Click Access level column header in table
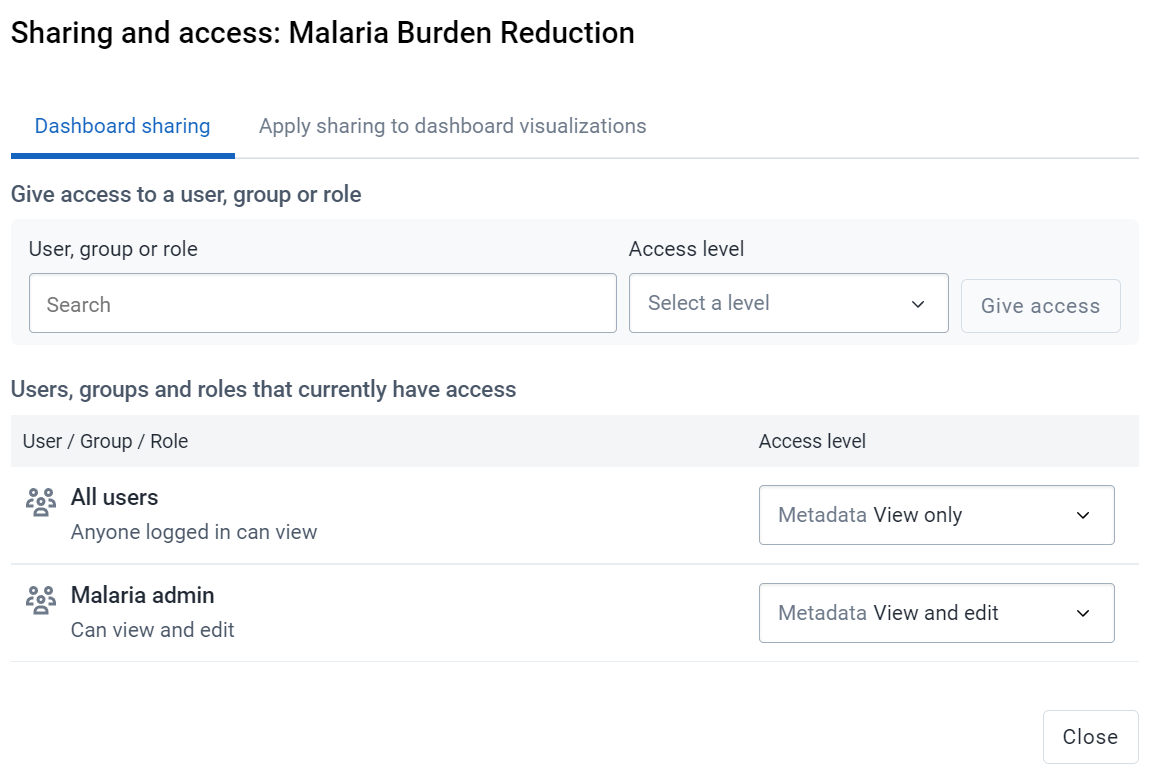Viewport: 1168px width, 781px height. coord(812,441)
